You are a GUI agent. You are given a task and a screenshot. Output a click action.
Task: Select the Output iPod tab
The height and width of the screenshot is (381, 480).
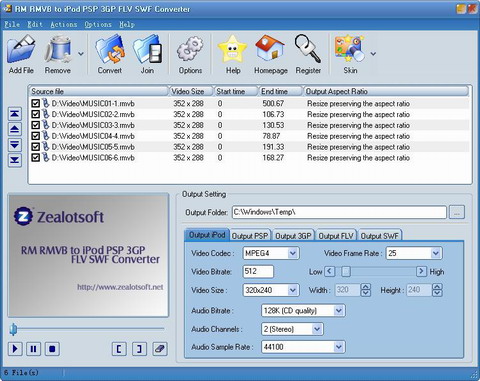pyautogui.click(x=207, y=235)
